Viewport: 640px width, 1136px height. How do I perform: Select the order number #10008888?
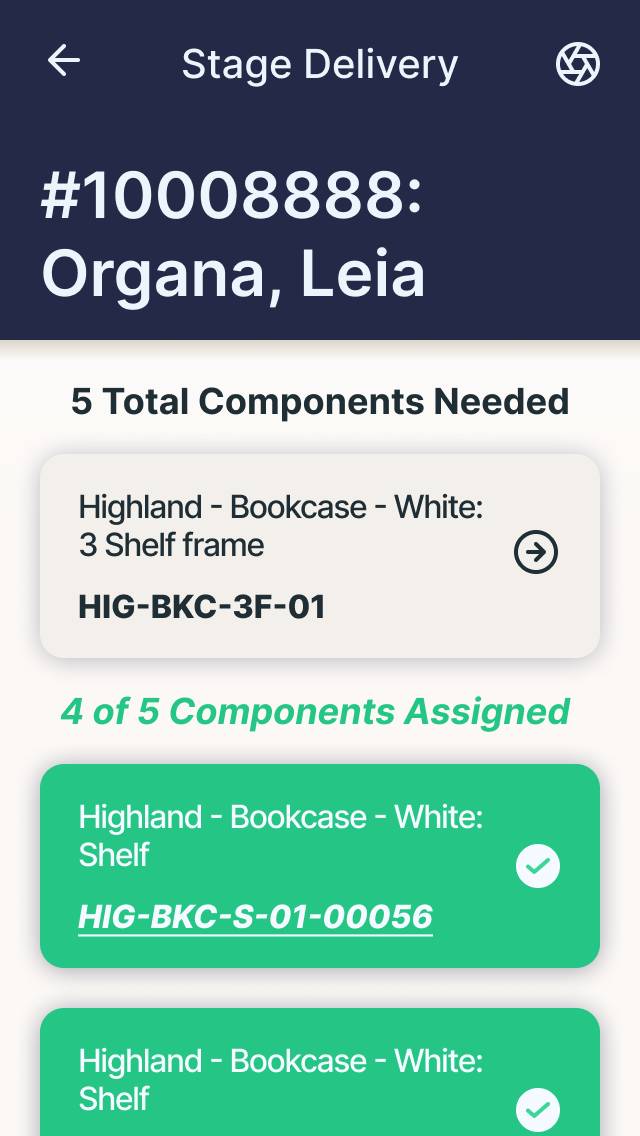[x=232, y=195]
